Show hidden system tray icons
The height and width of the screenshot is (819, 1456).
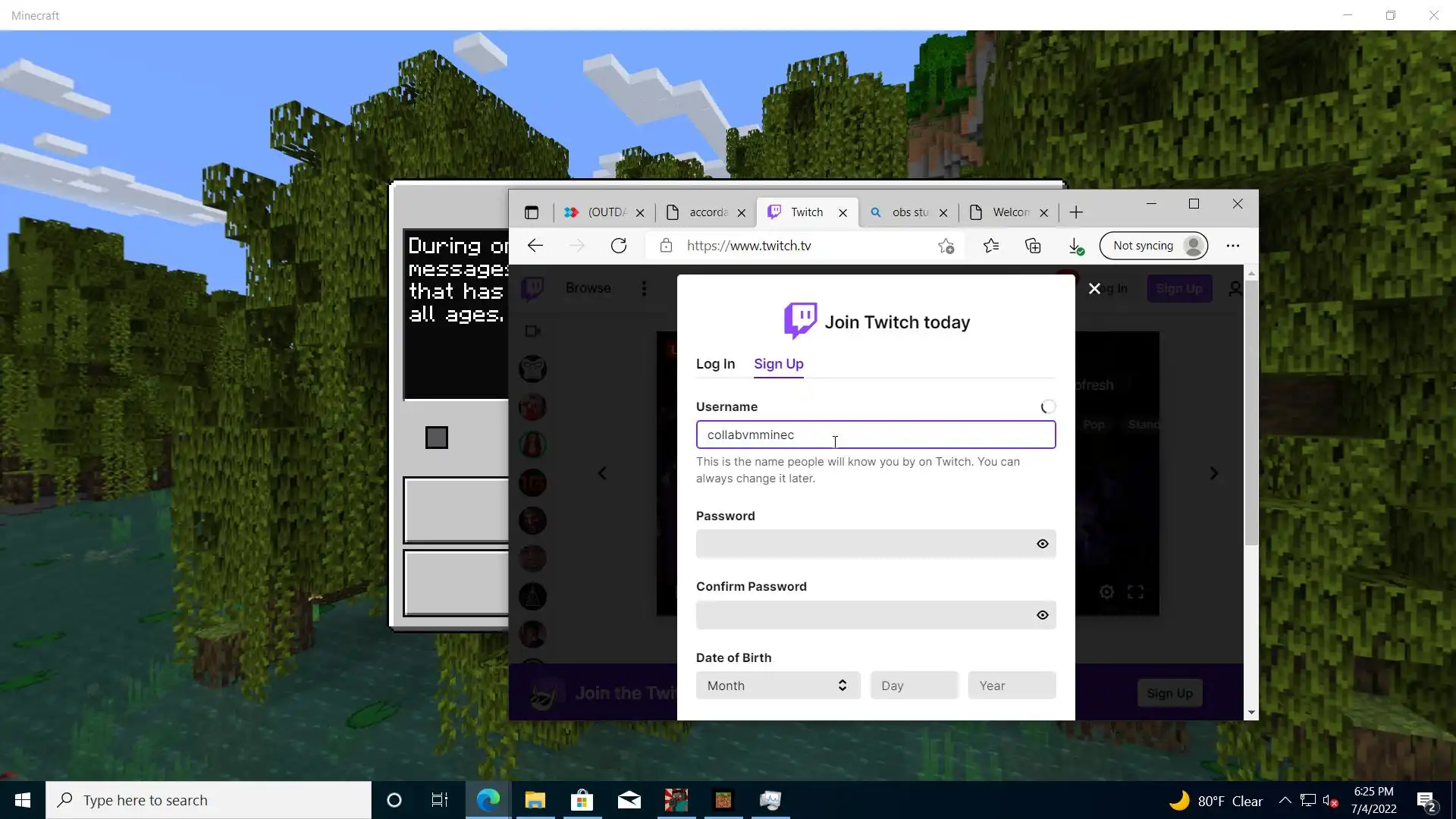point(1285,800)
